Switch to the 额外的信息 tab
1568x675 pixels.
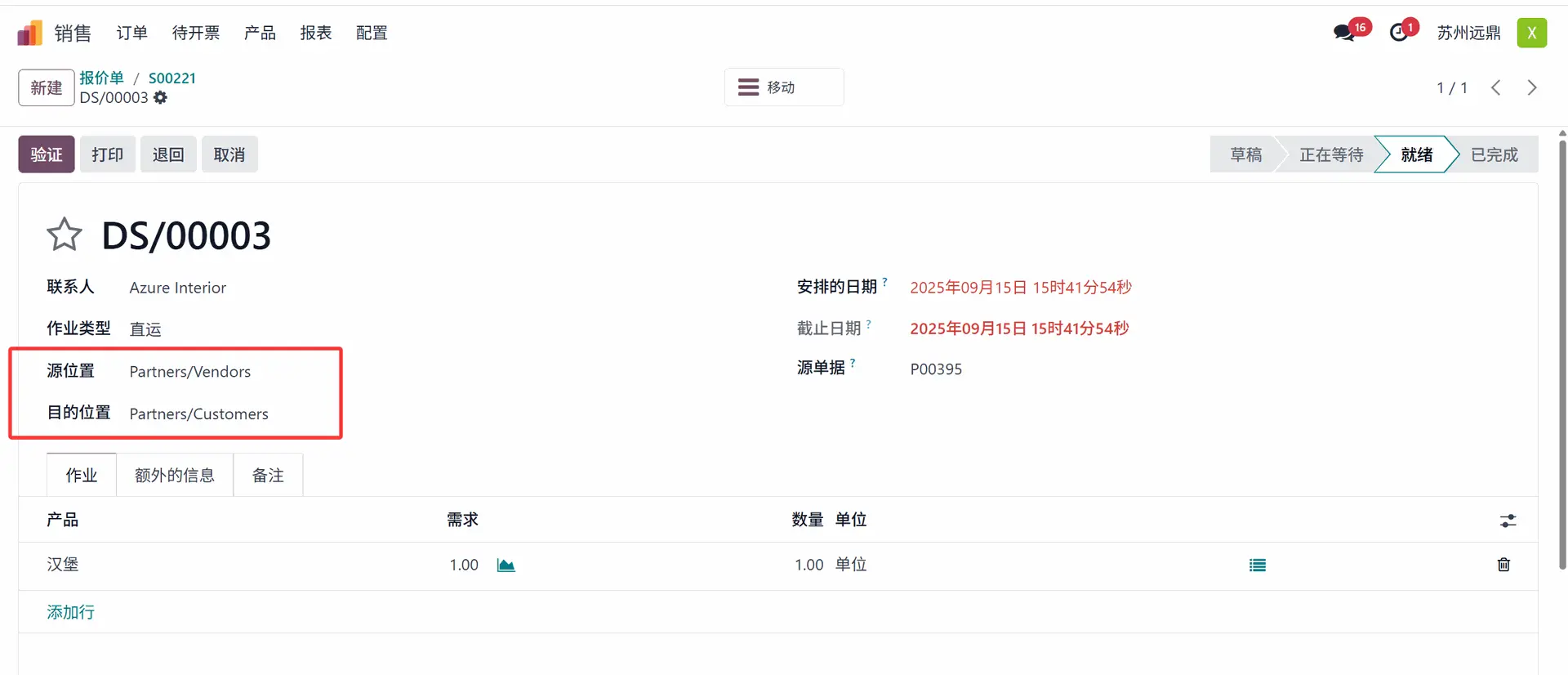(175, 476)
